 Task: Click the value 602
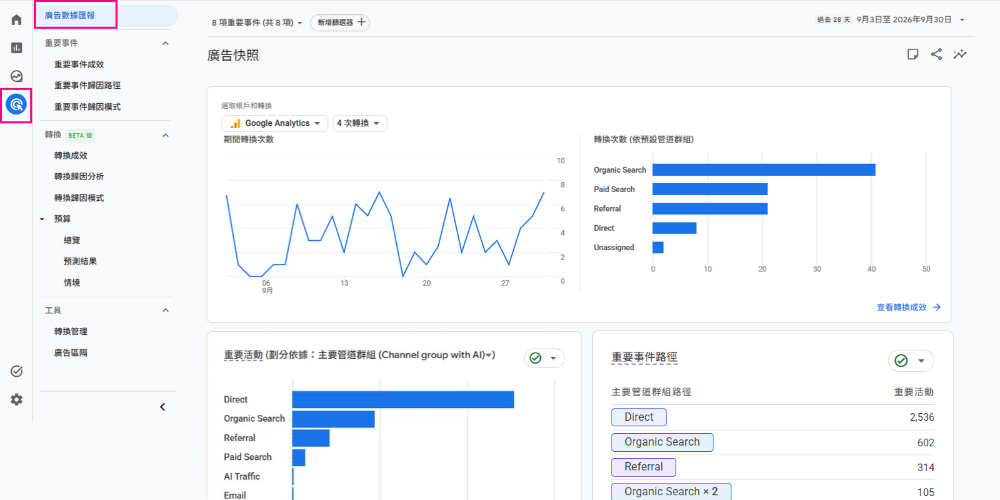tap(926, 443)
